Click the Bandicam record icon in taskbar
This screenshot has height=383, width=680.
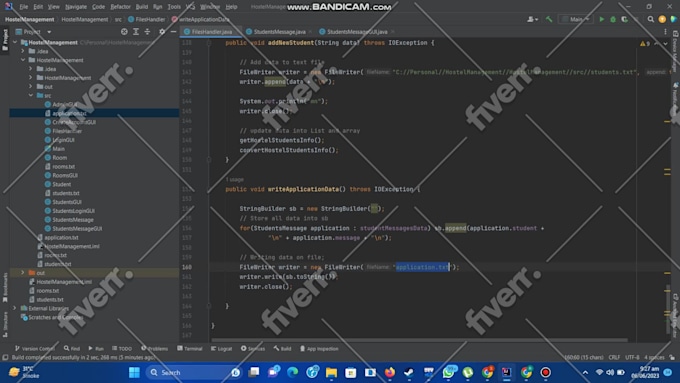click(x=546, y=372)
